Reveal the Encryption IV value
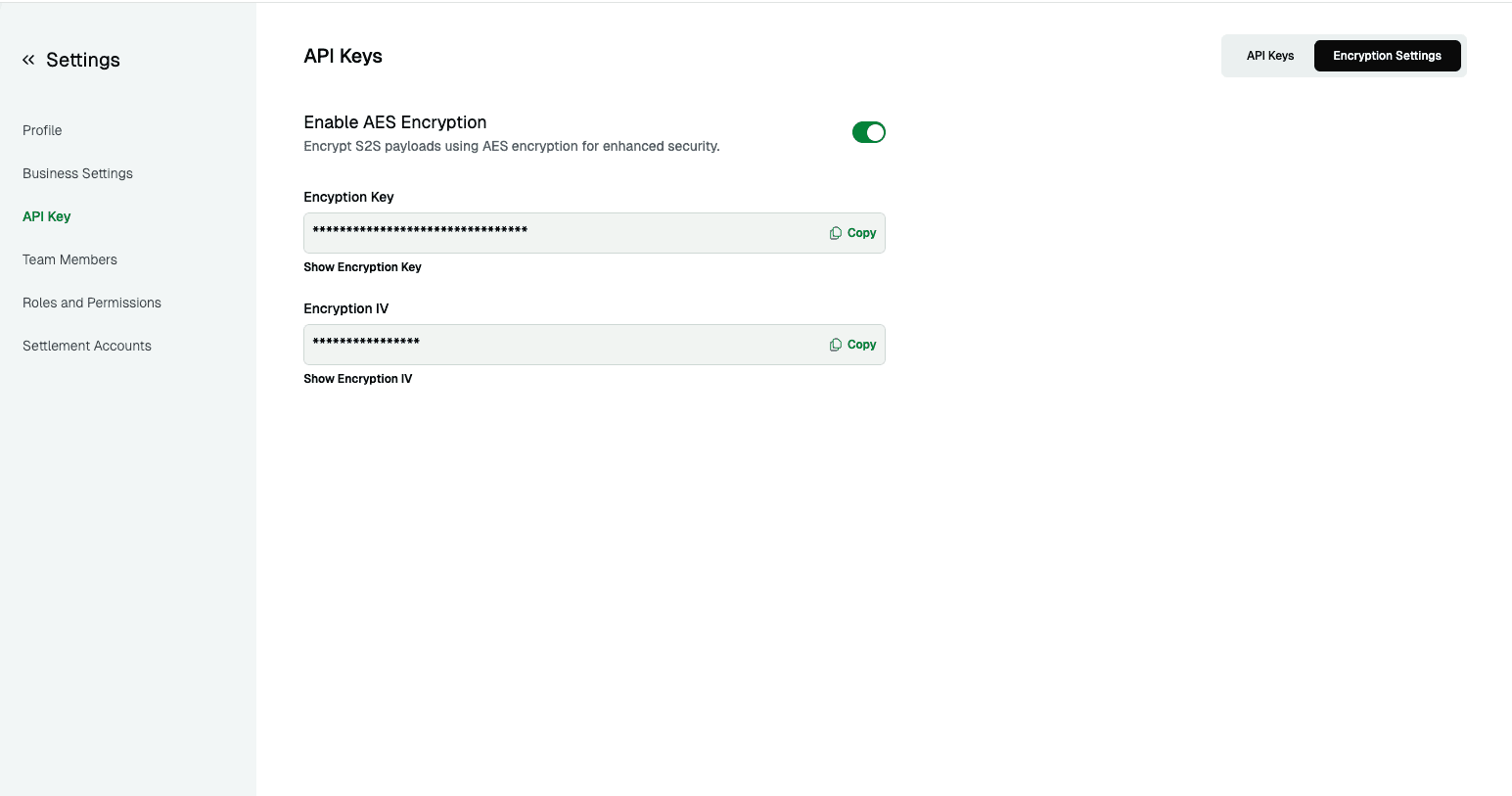Image resolution: width=1512 pixels, height=796 pixels. click(x=357, y=378)
